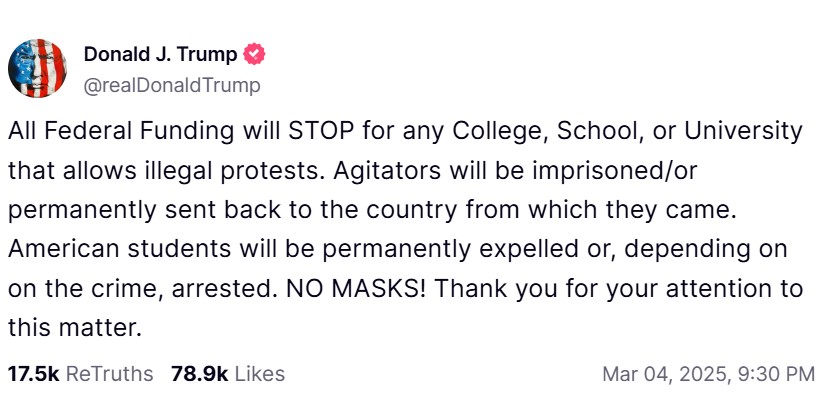Click the 17.5k ReTruths number
This screenshot has width=826, height=408.
(x=34, y=374)
